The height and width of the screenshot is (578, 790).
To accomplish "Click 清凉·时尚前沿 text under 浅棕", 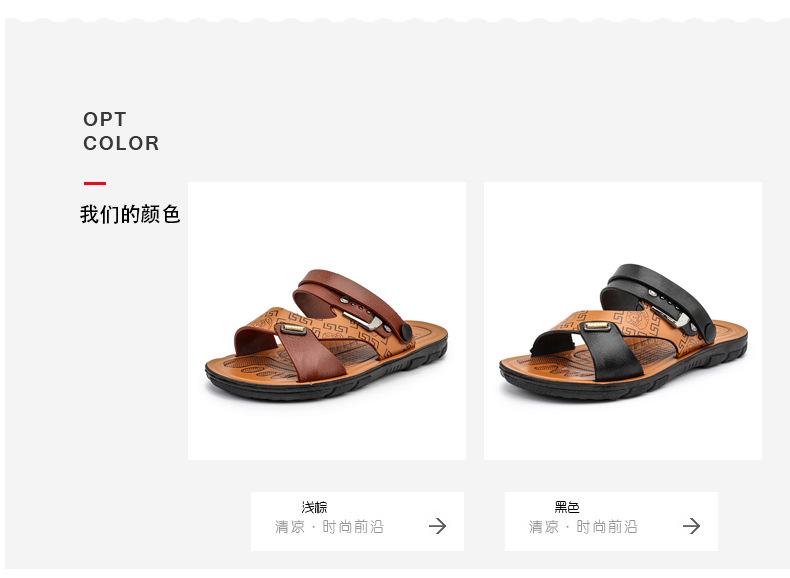I will click(x=330, y=527).
